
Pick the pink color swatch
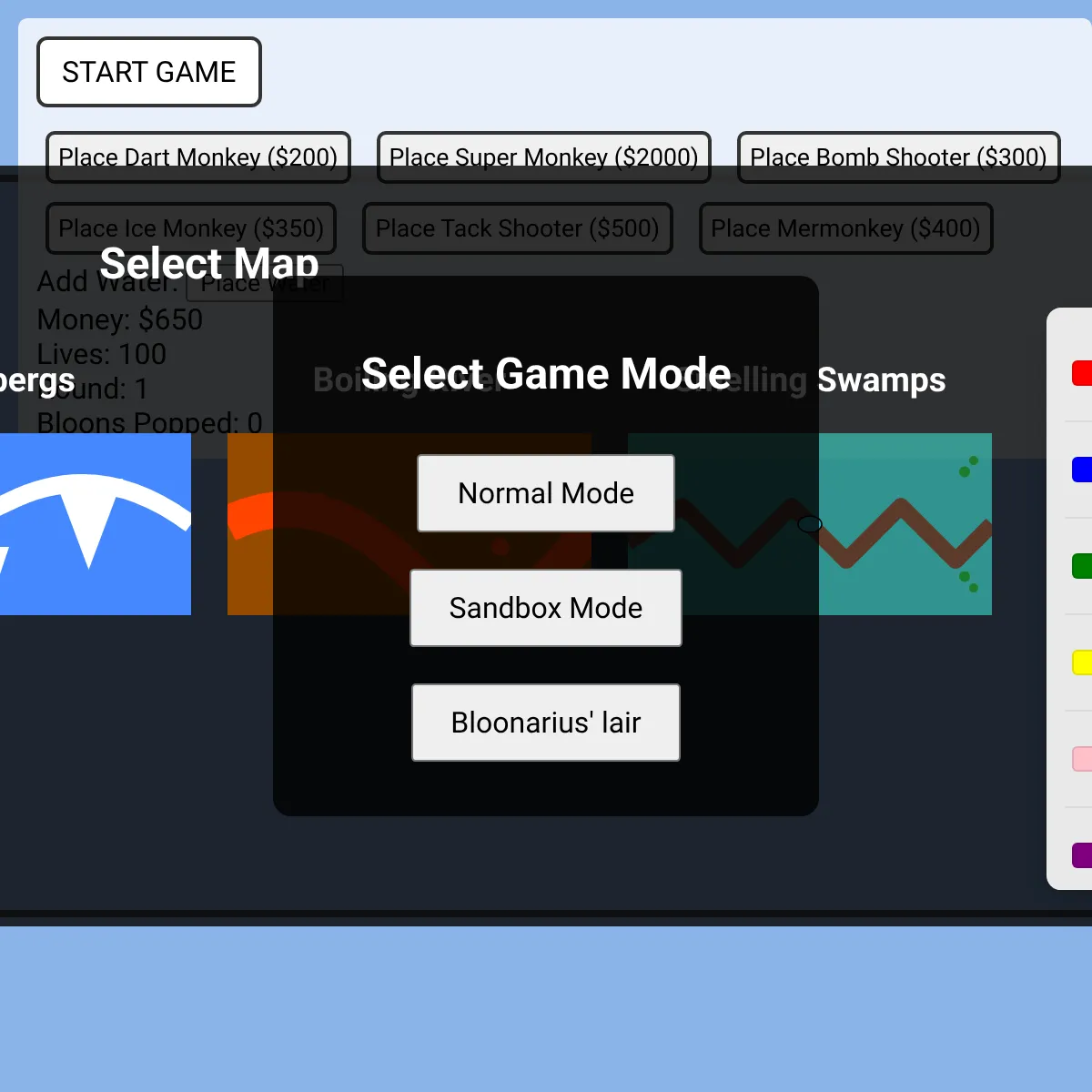point(1082,759)
